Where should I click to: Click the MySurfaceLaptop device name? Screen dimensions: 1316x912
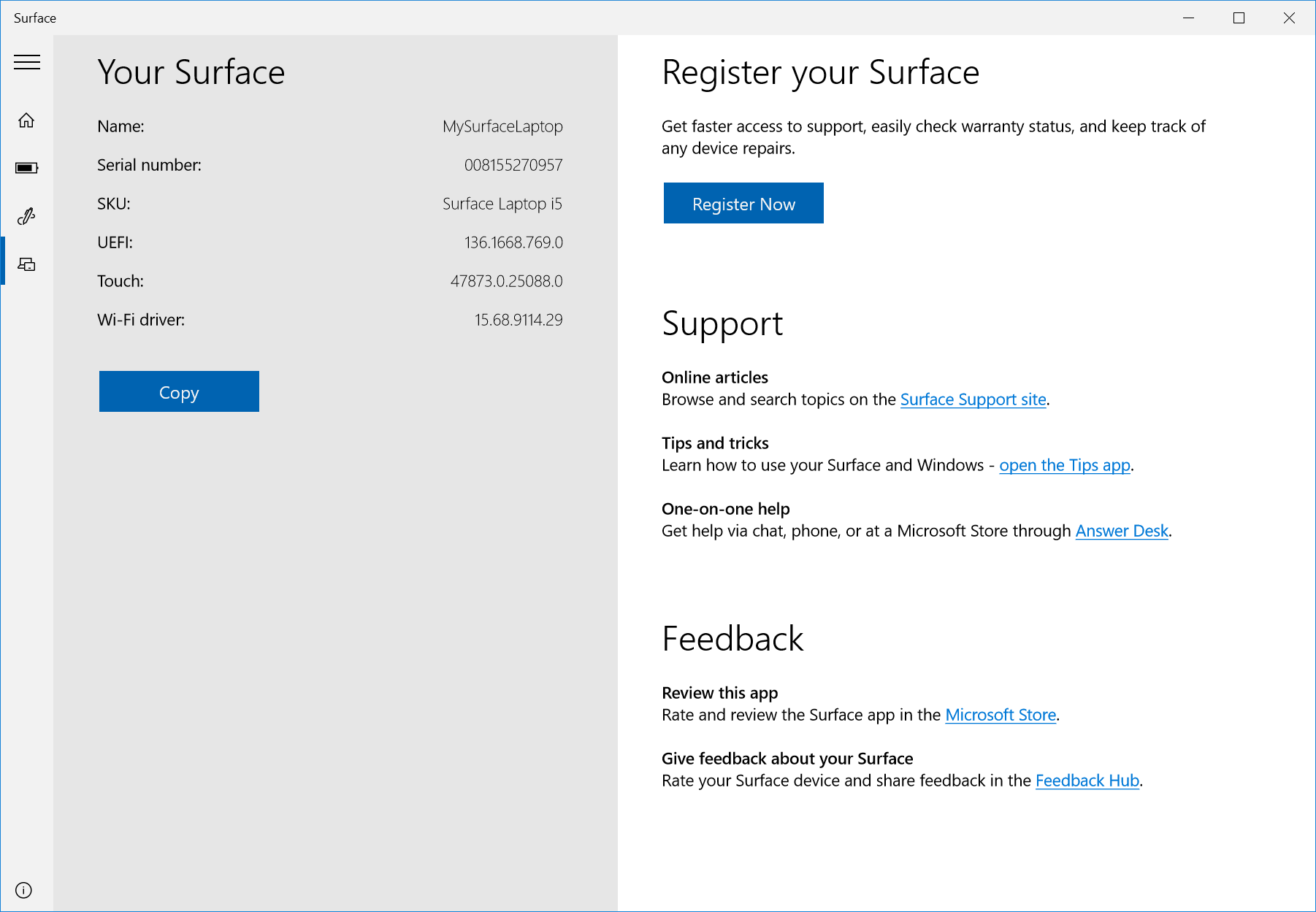[502, 126]
